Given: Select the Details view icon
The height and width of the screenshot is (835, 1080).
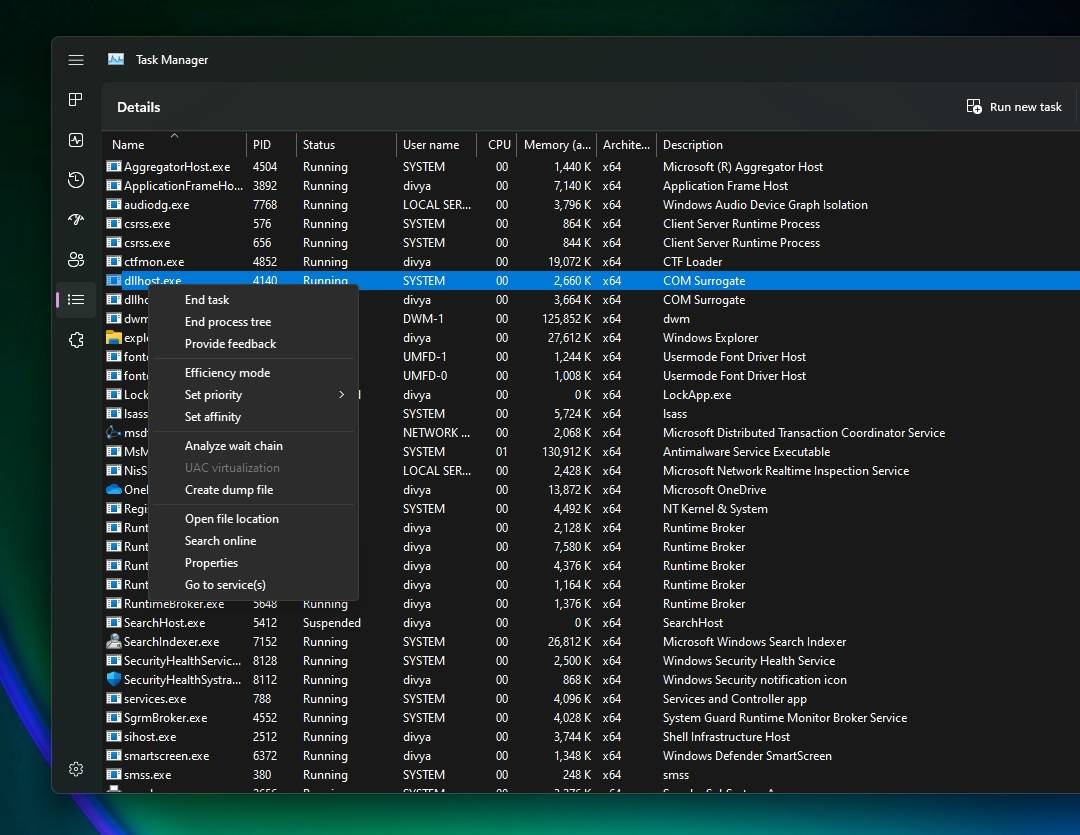Looking at the screenshot, I should (x=75, y=299).
